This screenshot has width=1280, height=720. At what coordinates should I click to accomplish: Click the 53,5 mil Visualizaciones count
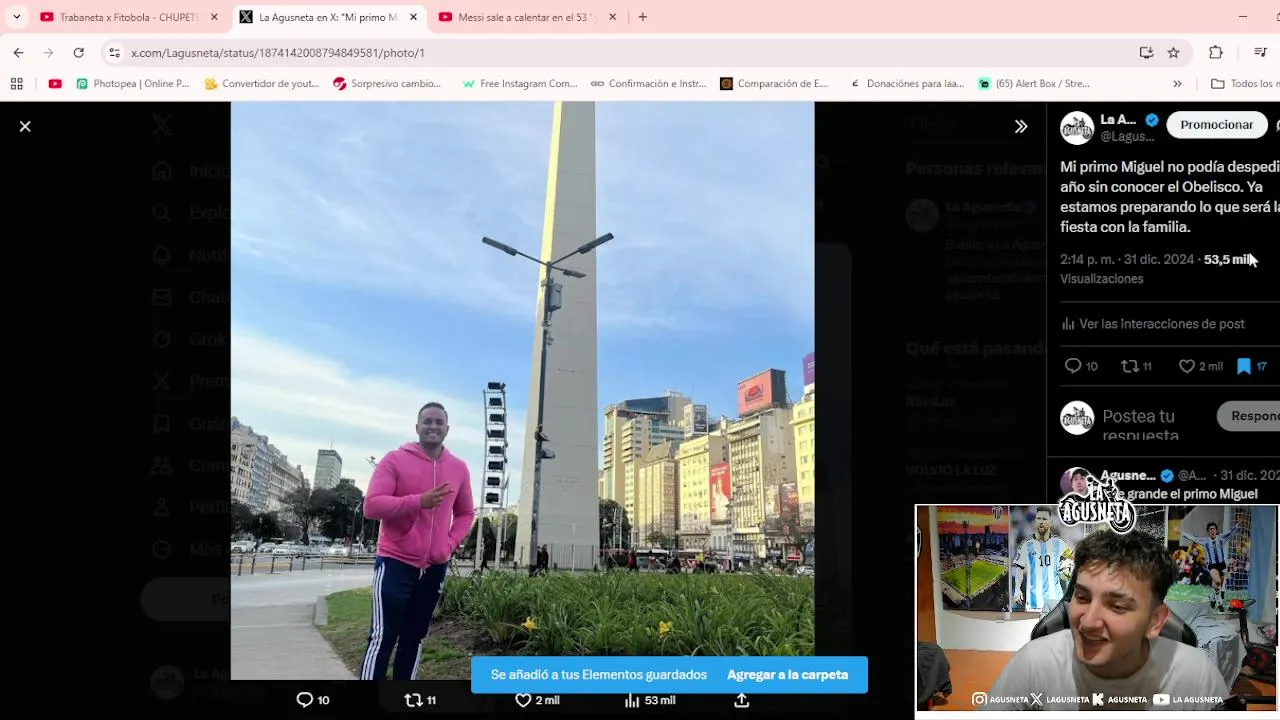coord(1158,269)
